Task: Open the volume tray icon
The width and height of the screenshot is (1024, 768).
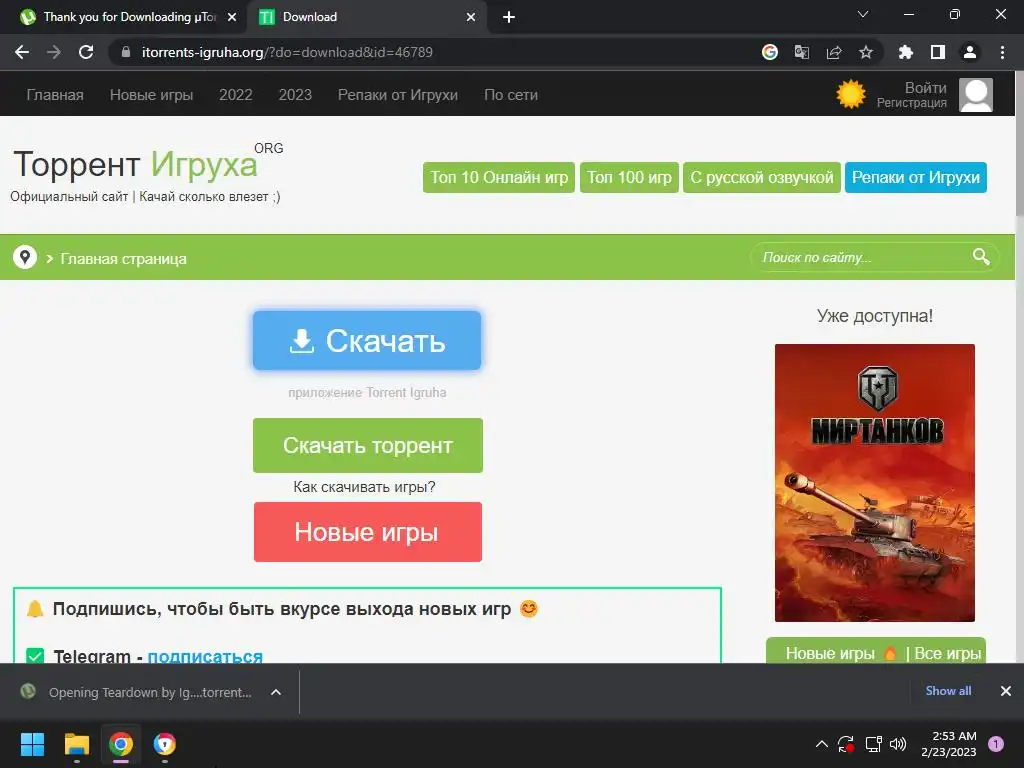Action: click(x=898, y=744)
